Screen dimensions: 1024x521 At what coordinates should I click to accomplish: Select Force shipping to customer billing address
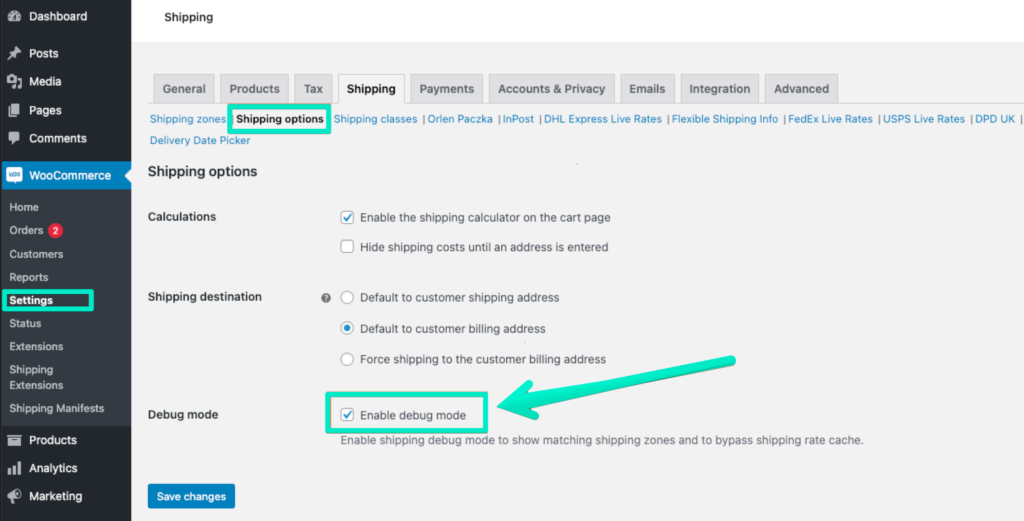(347, 359)
